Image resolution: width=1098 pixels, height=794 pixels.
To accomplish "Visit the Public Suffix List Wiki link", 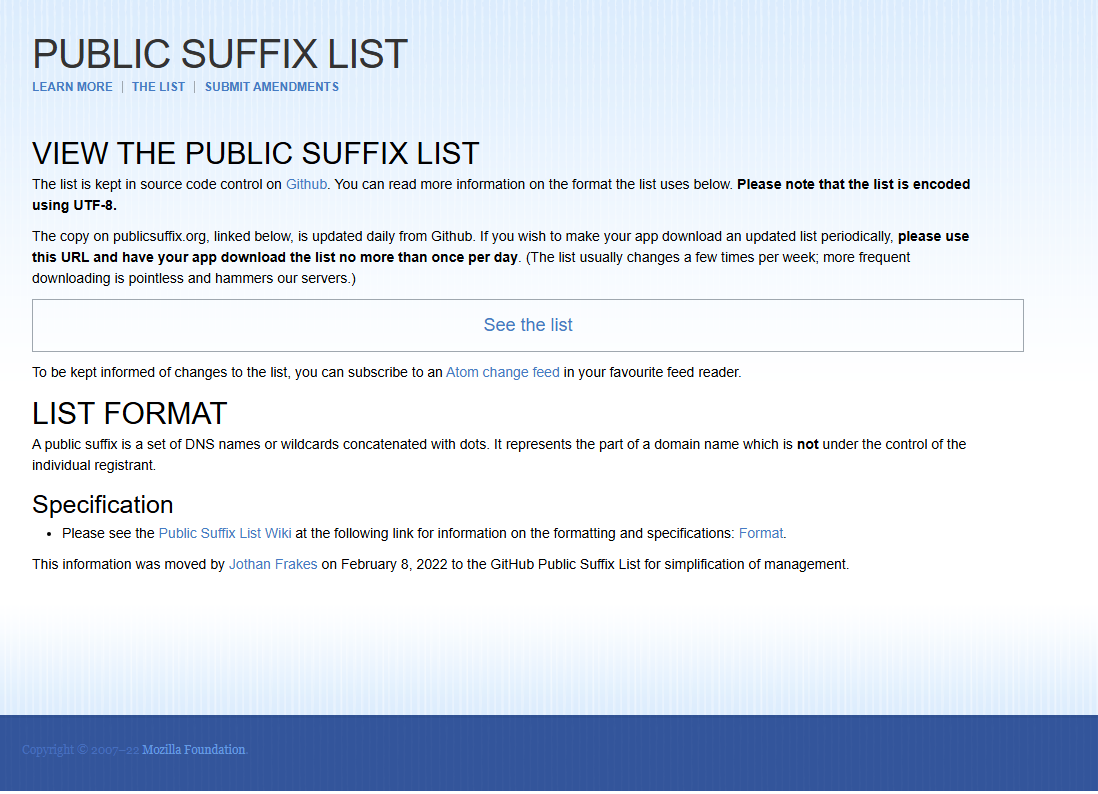I will click(225, 533).
